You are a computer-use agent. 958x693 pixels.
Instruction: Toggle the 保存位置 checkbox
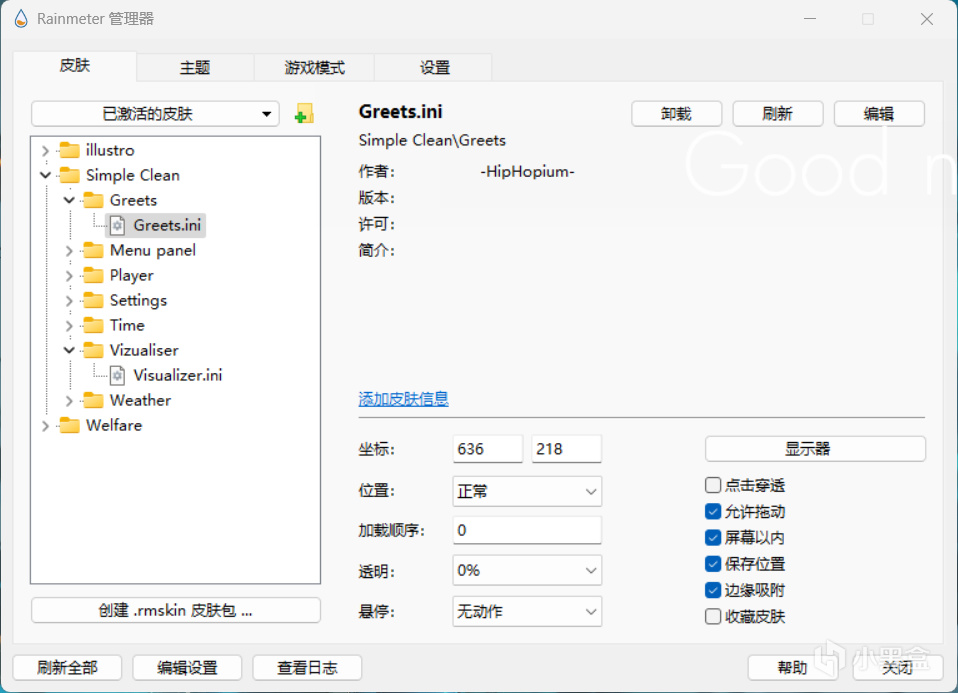coord(712,564)
